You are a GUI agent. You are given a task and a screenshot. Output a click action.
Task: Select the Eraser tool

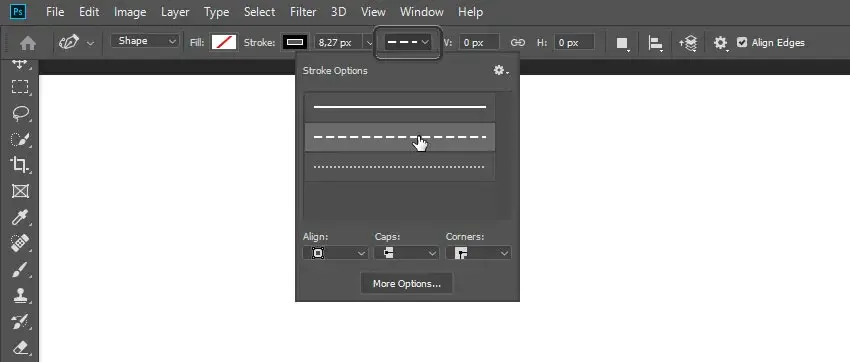(21, 347)
